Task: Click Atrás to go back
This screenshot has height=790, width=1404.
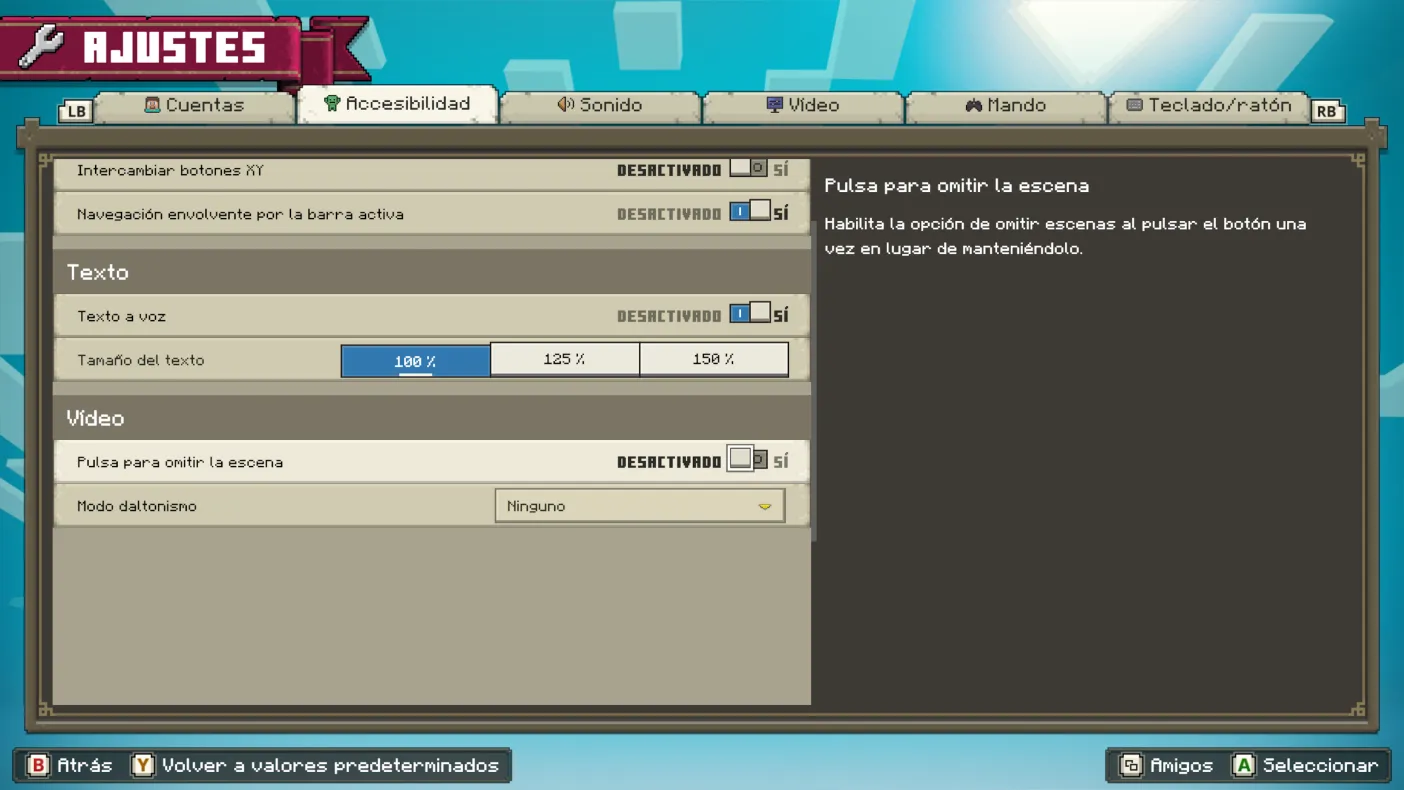Action: click(71, 765)
